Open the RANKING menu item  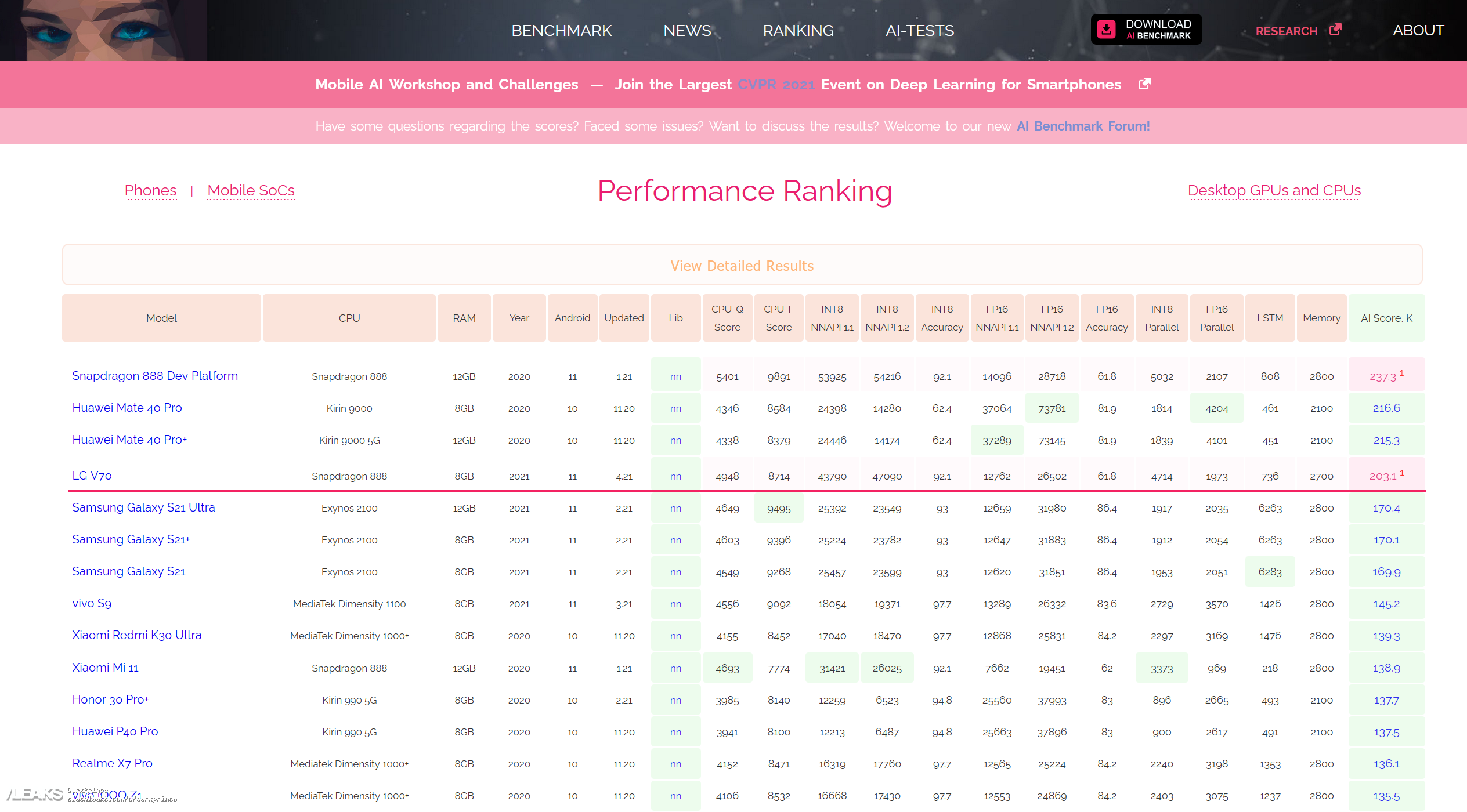pos(798,31)
